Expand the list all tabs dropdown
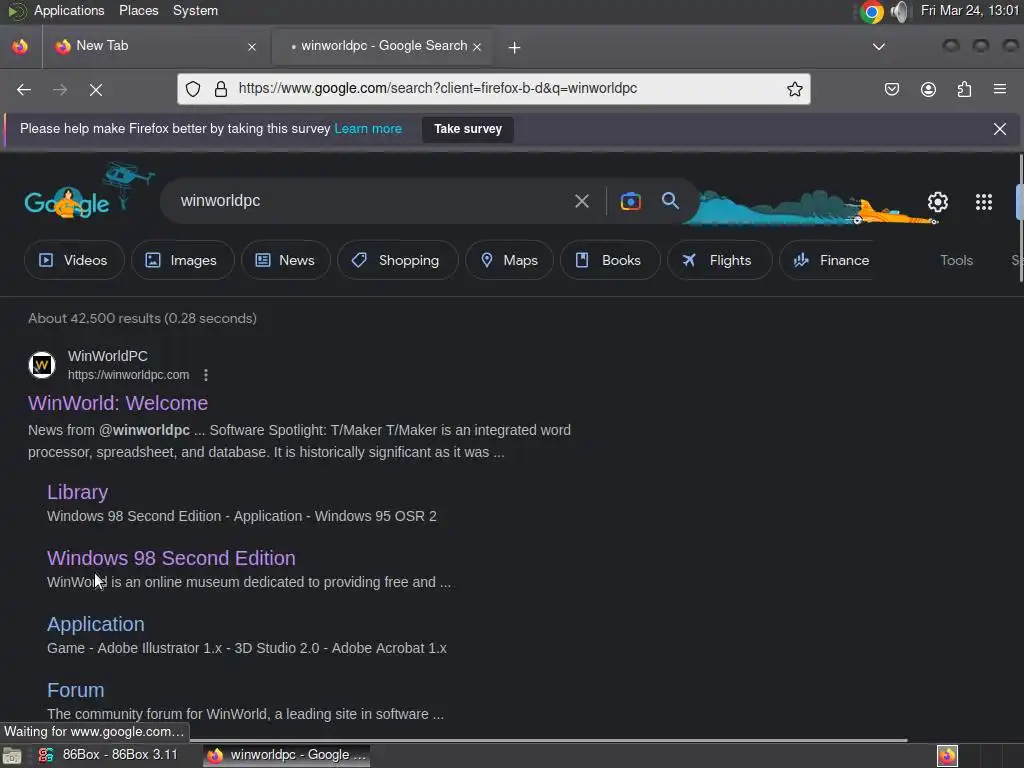Viewport: 1024px width, 768px height. pyautogui.click(x=879, y=47)
